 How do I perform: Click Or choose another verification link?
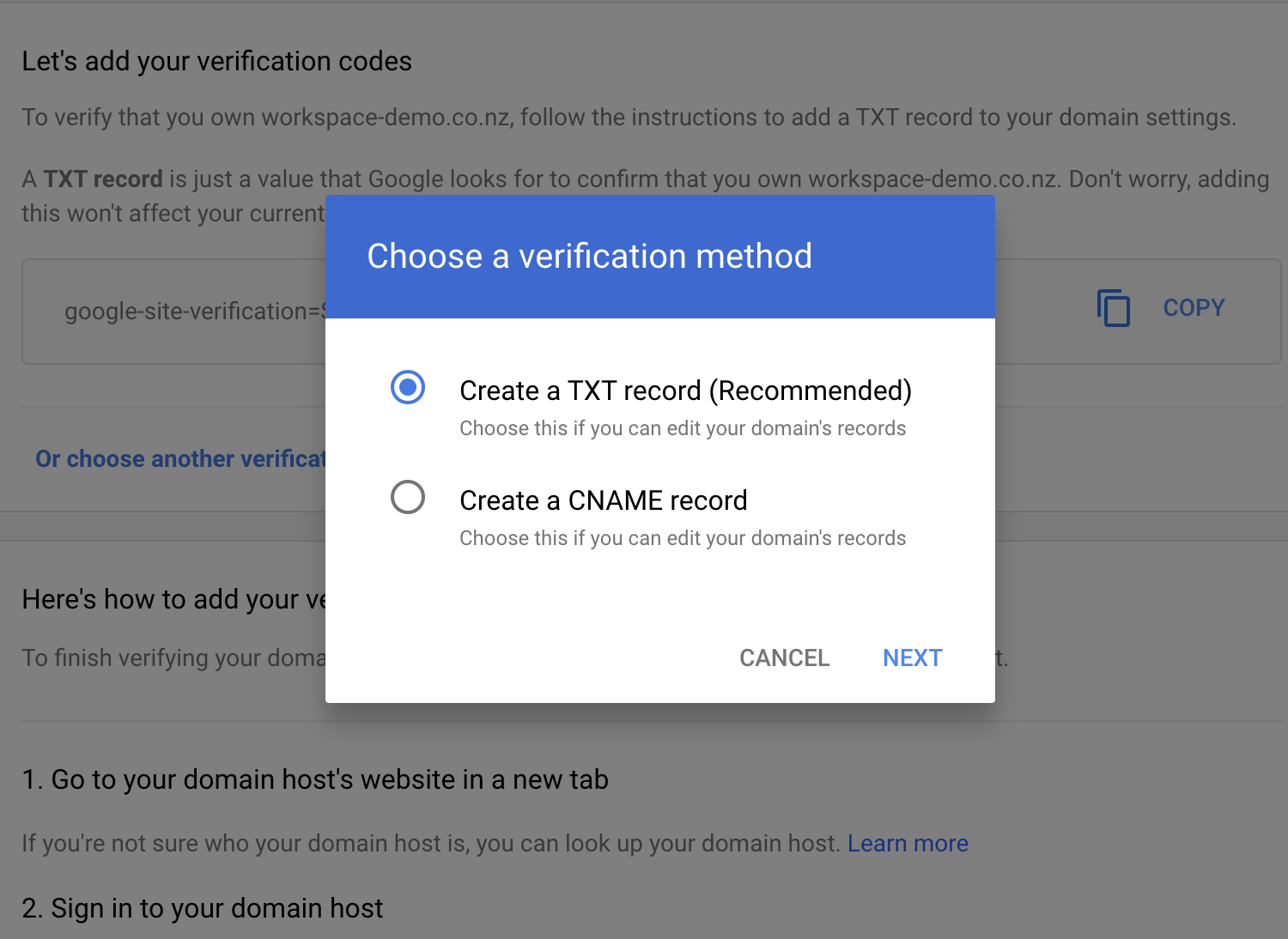click(x=180, y=459)
